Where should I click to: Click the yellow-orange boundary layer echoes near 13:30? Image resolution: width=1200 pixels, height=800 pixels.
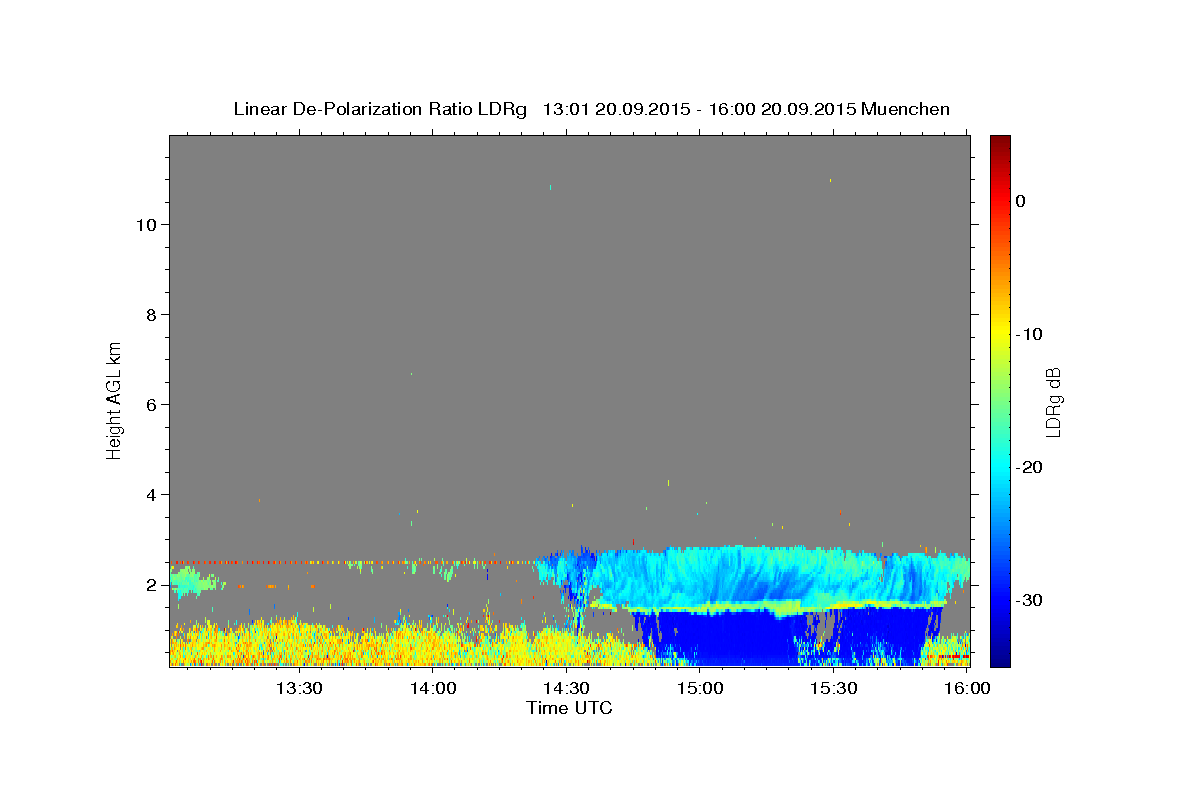(x=300, y=643)
